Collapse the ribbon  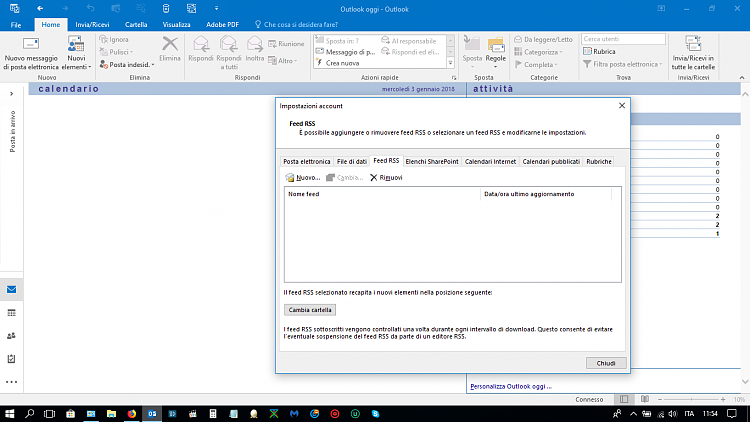point(742,78)
